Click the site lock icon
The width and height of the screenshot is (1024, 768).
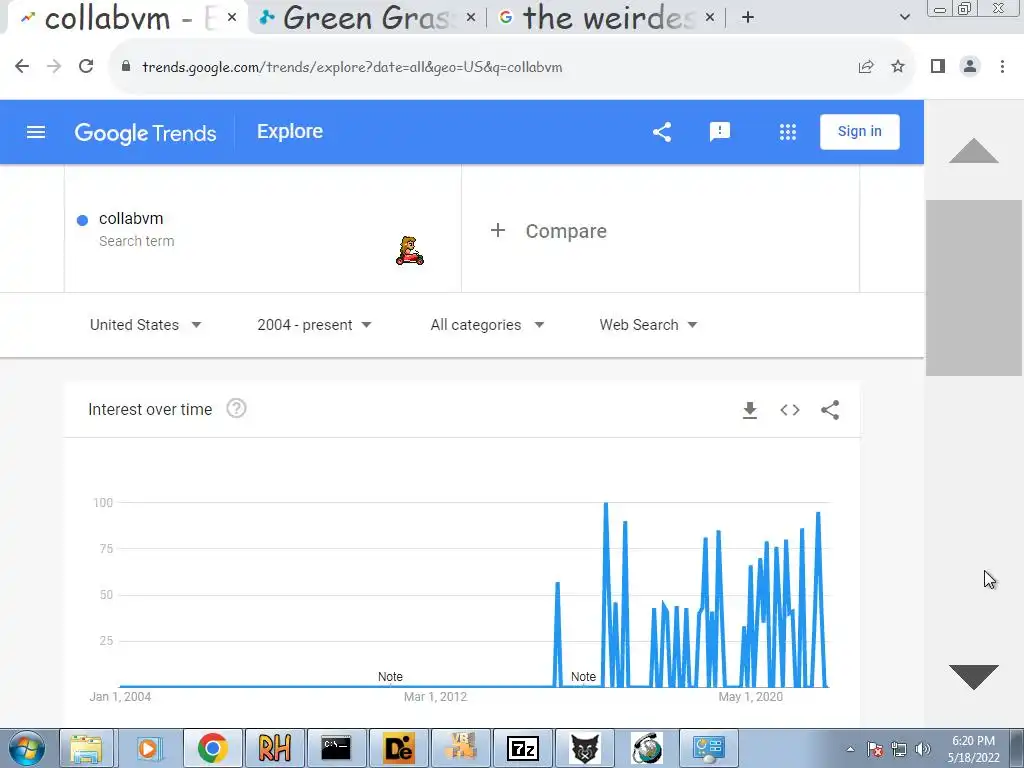tap(126, 67)
